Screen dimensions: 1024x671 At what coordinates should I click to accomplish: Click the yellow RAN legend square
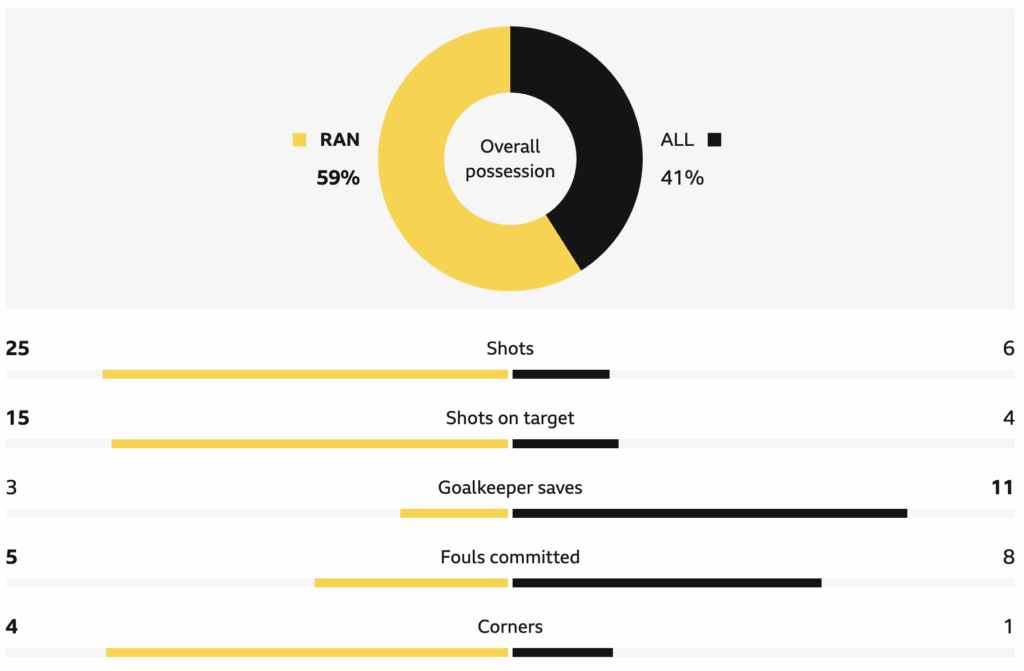299,140
